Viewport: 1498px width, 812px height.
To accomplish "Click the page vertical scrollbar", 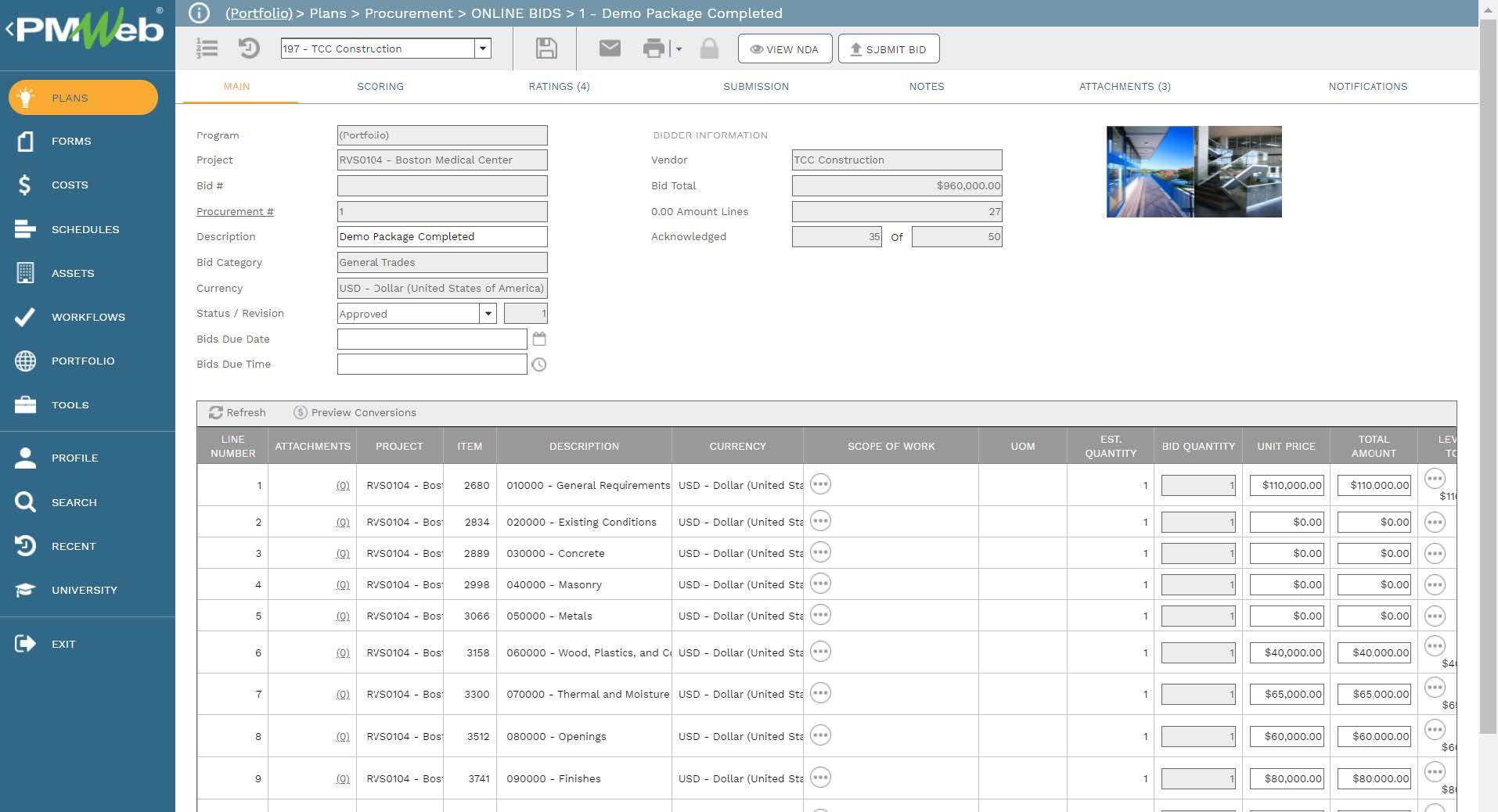I will coord(1488,375).
